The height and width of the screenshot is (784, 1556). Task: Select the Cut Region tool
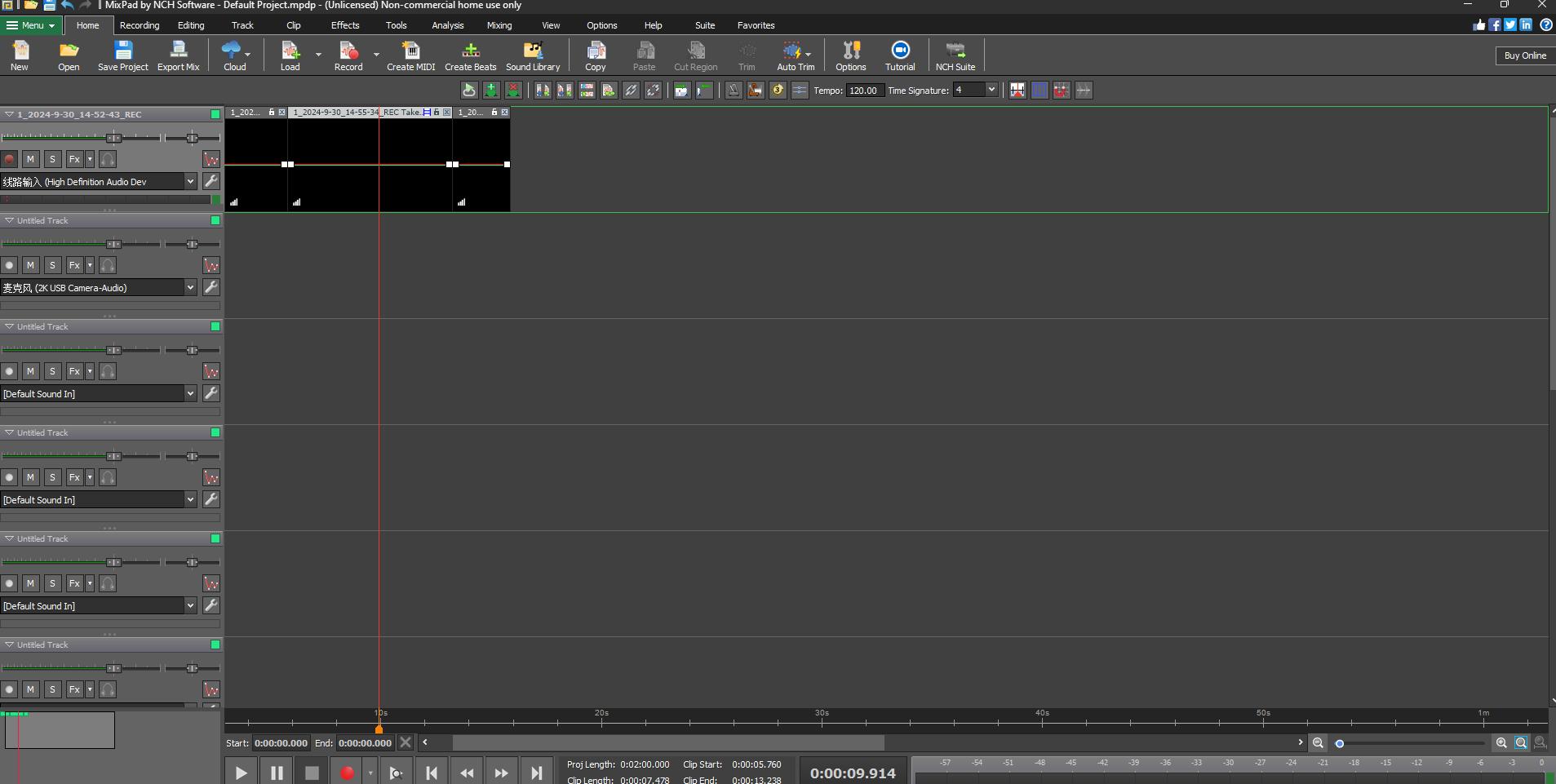(x=694, y=55)
